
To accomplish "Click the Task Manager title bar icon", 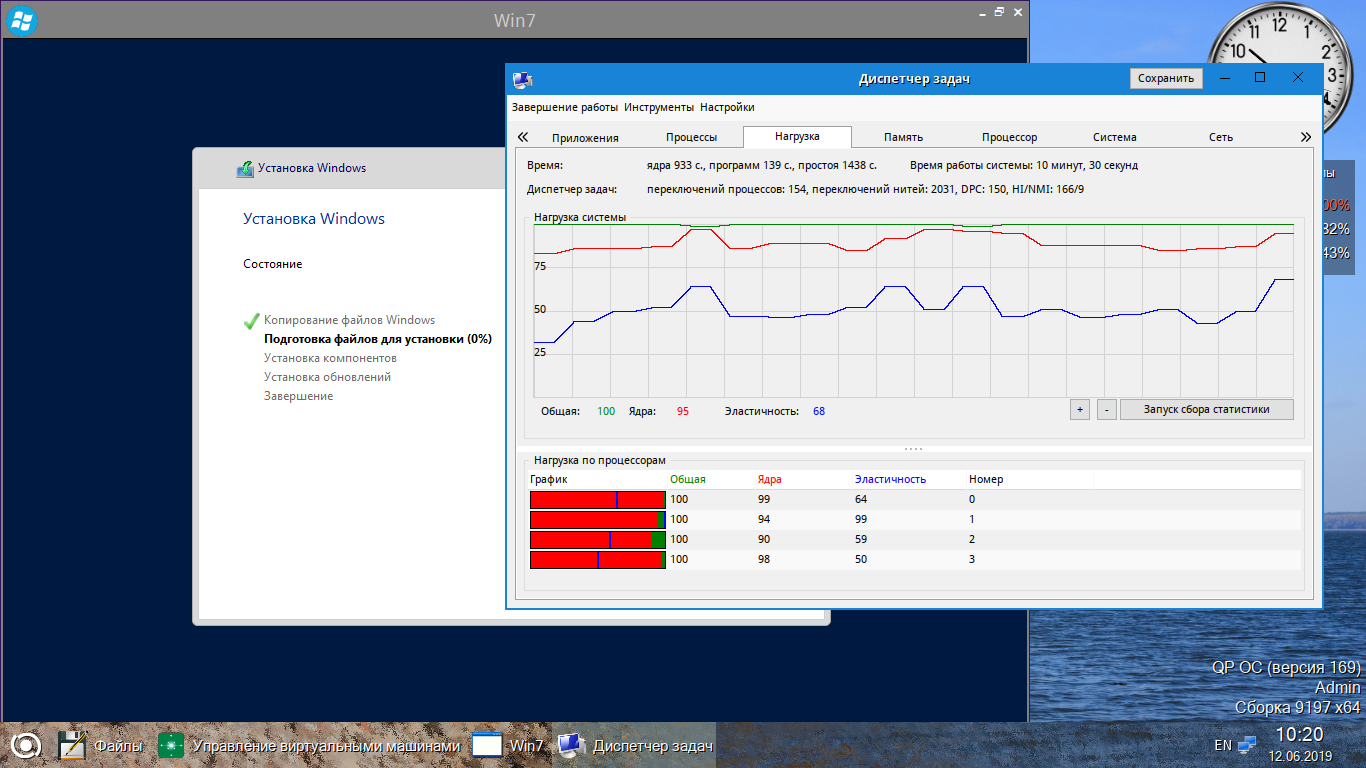I will point(522,79).
